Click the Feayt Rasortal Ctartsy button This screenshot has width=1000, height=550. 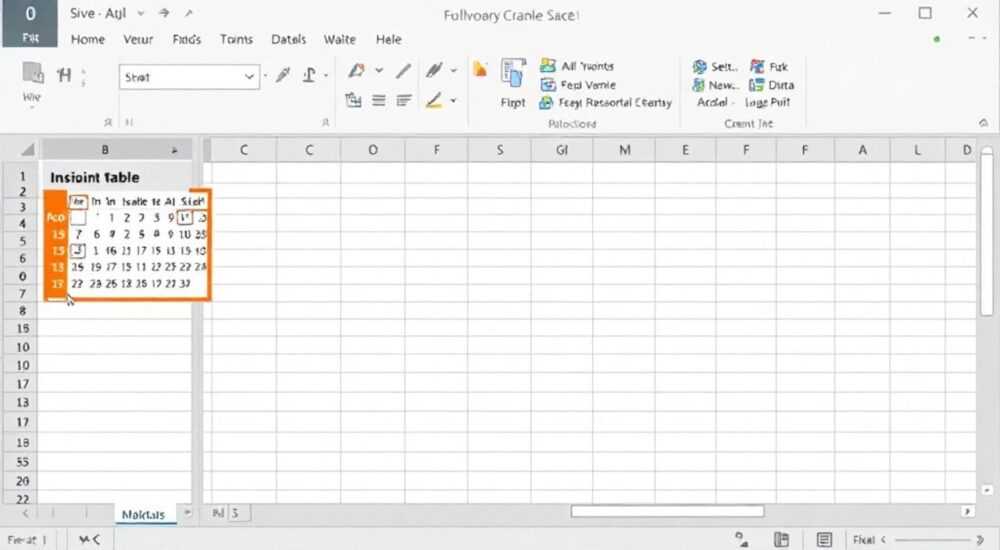[x=605, y=103]
